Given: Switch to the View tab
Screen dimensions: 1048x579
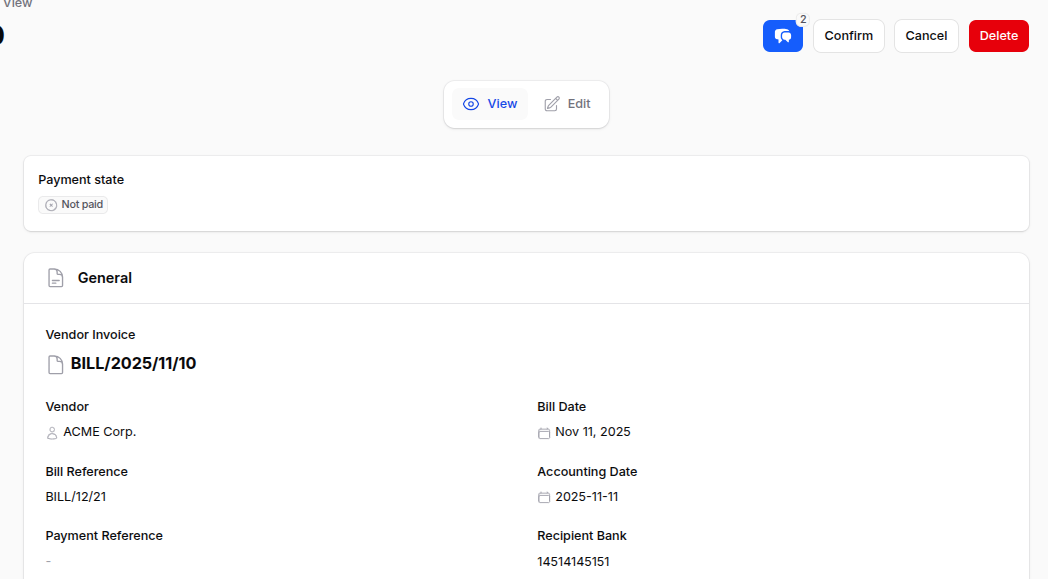Looking at the screenshot, I should [490, 104].
